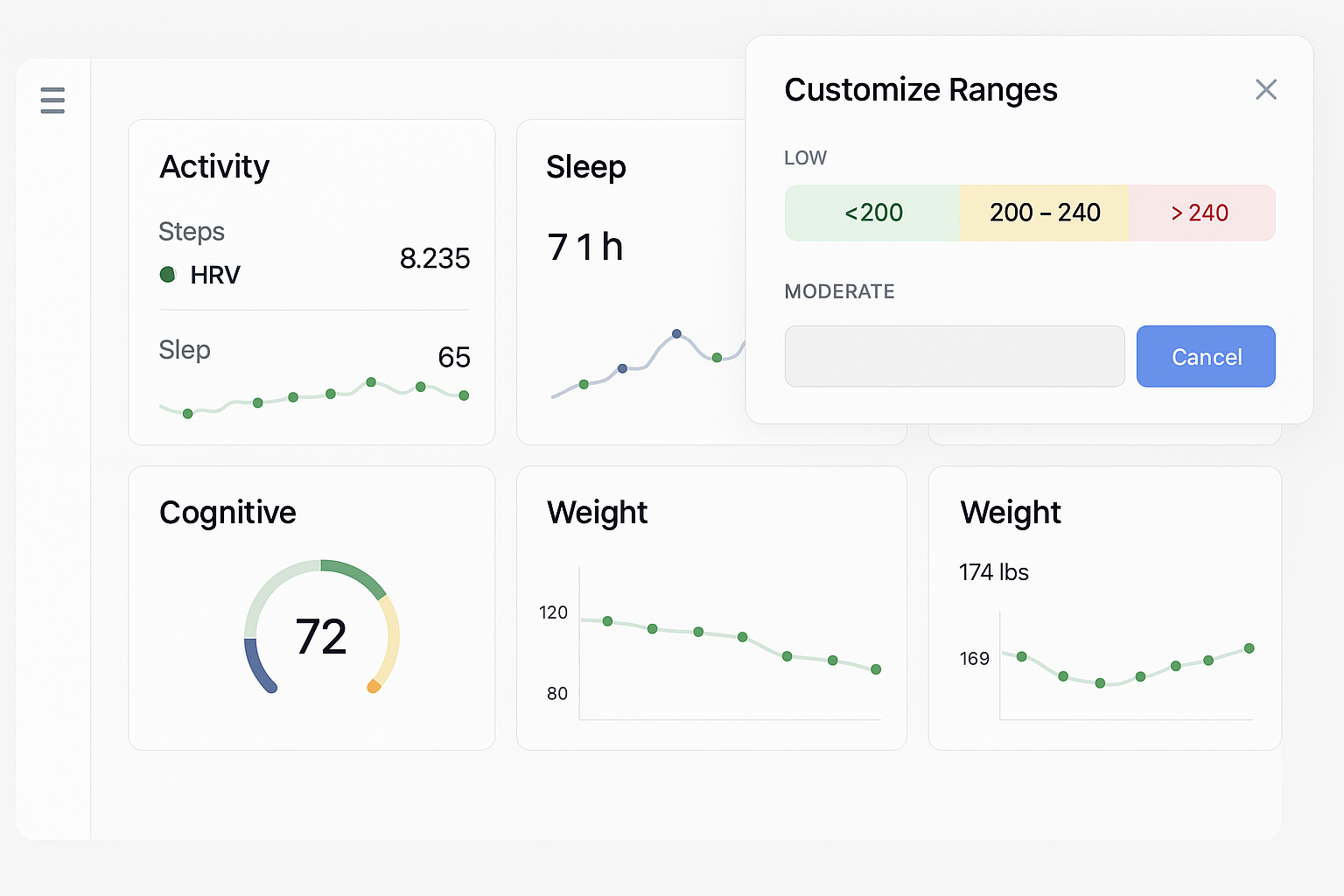Click the first data point in Weight 120 chart
Image resolution: width=1344 pixels, height=896 pixels.
point(608,621)
